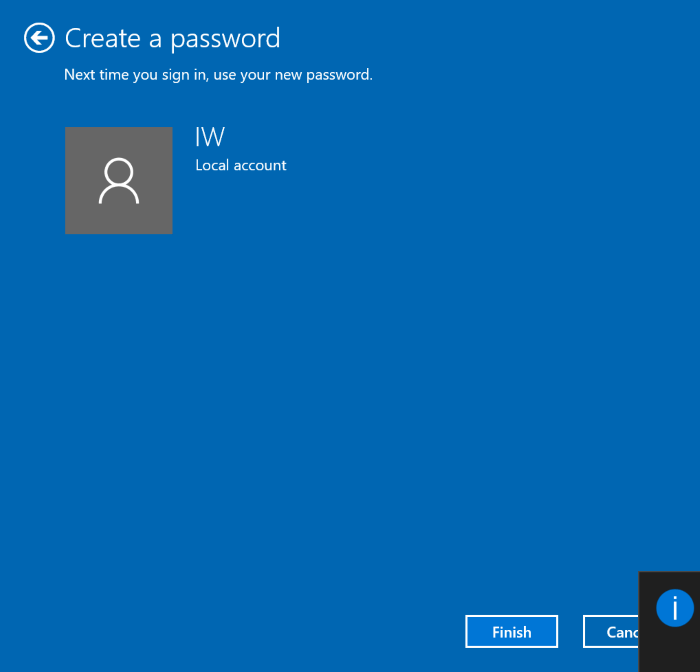Image resolution: width=700 pixels, height=672 pixels.
Task: Click the Local account label
Action: pyautogui.click(x=241, y=166)
